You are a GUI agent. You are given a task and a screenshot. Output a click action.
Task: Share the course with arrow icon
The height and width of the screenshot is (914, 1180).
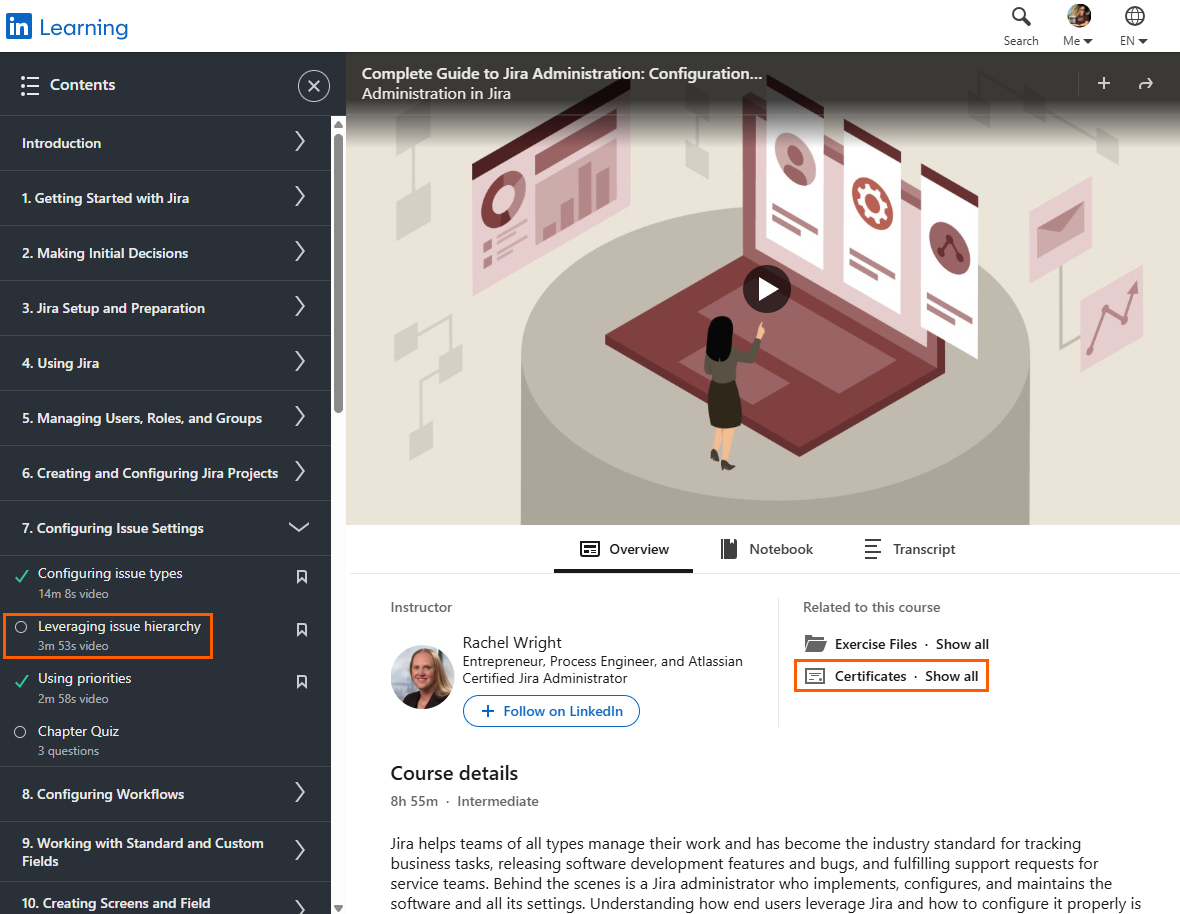(1145, 84)
